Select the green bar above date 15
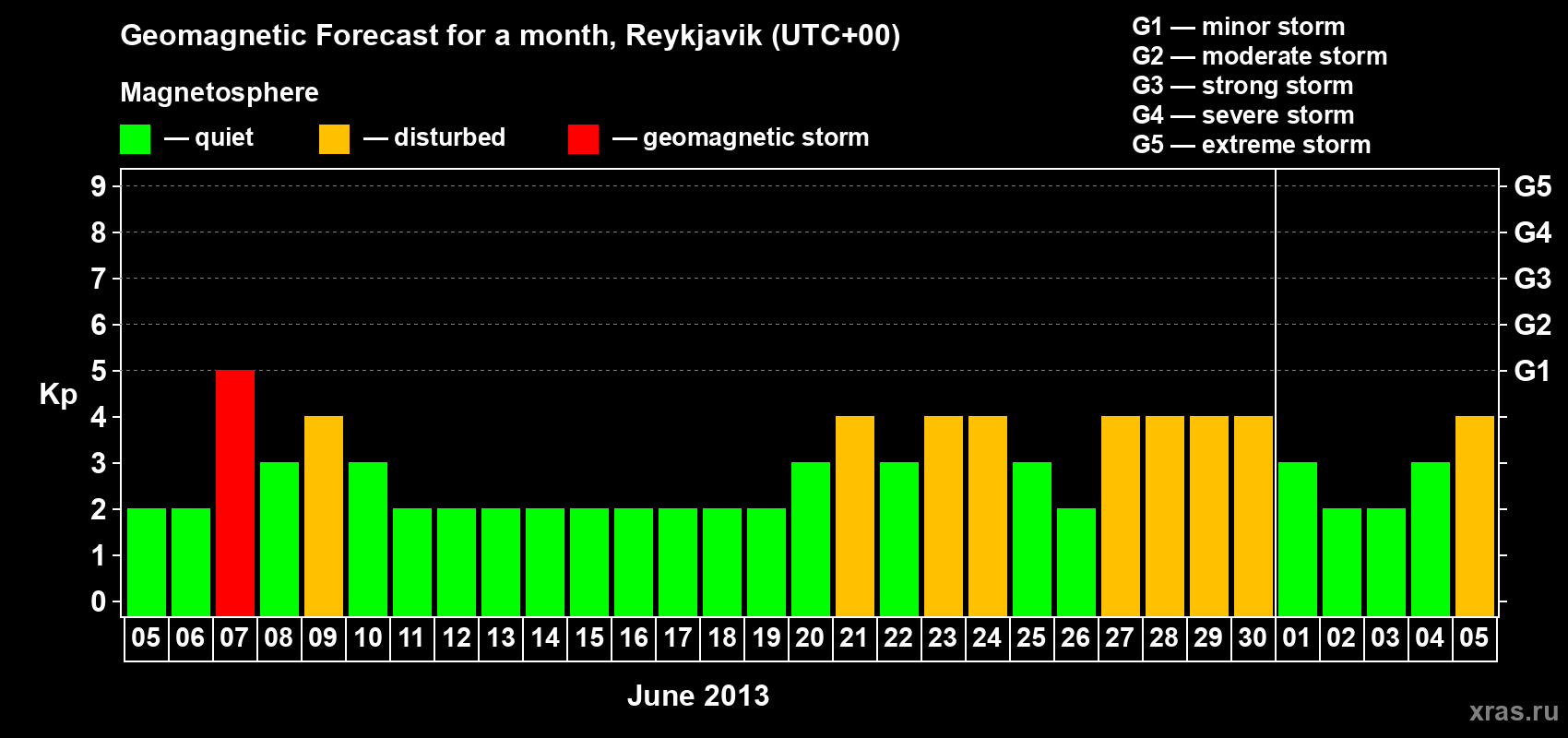 tap(589, 563)
